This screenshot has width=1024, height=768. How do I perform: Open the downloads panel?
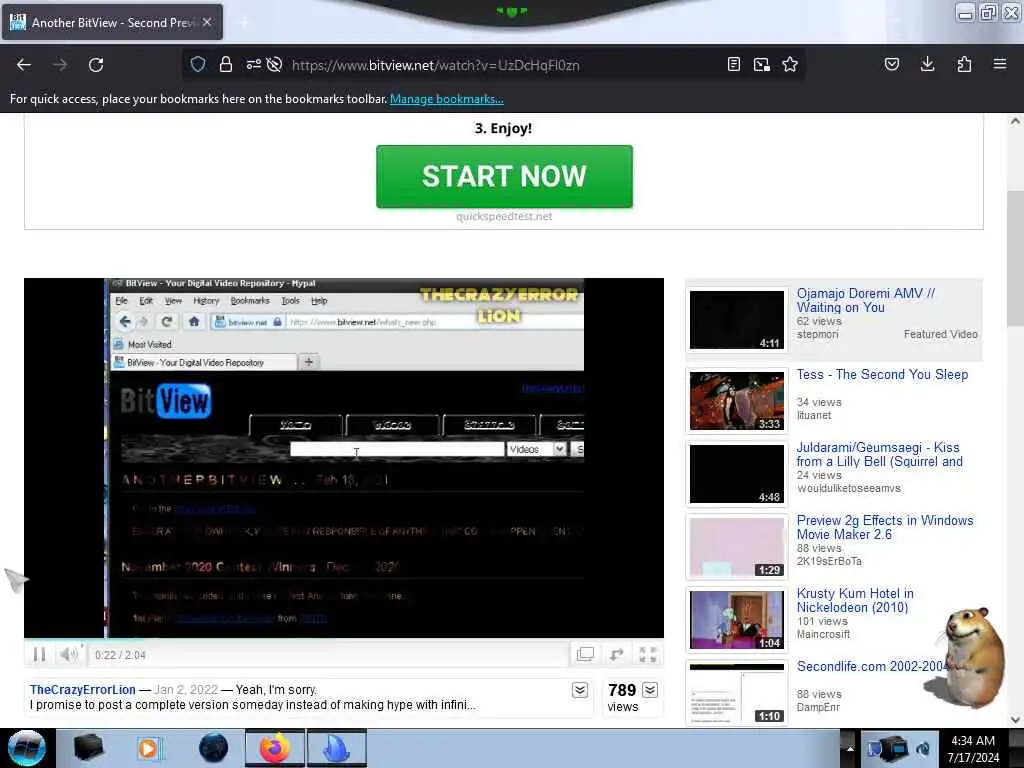click(x=927, y=64)
